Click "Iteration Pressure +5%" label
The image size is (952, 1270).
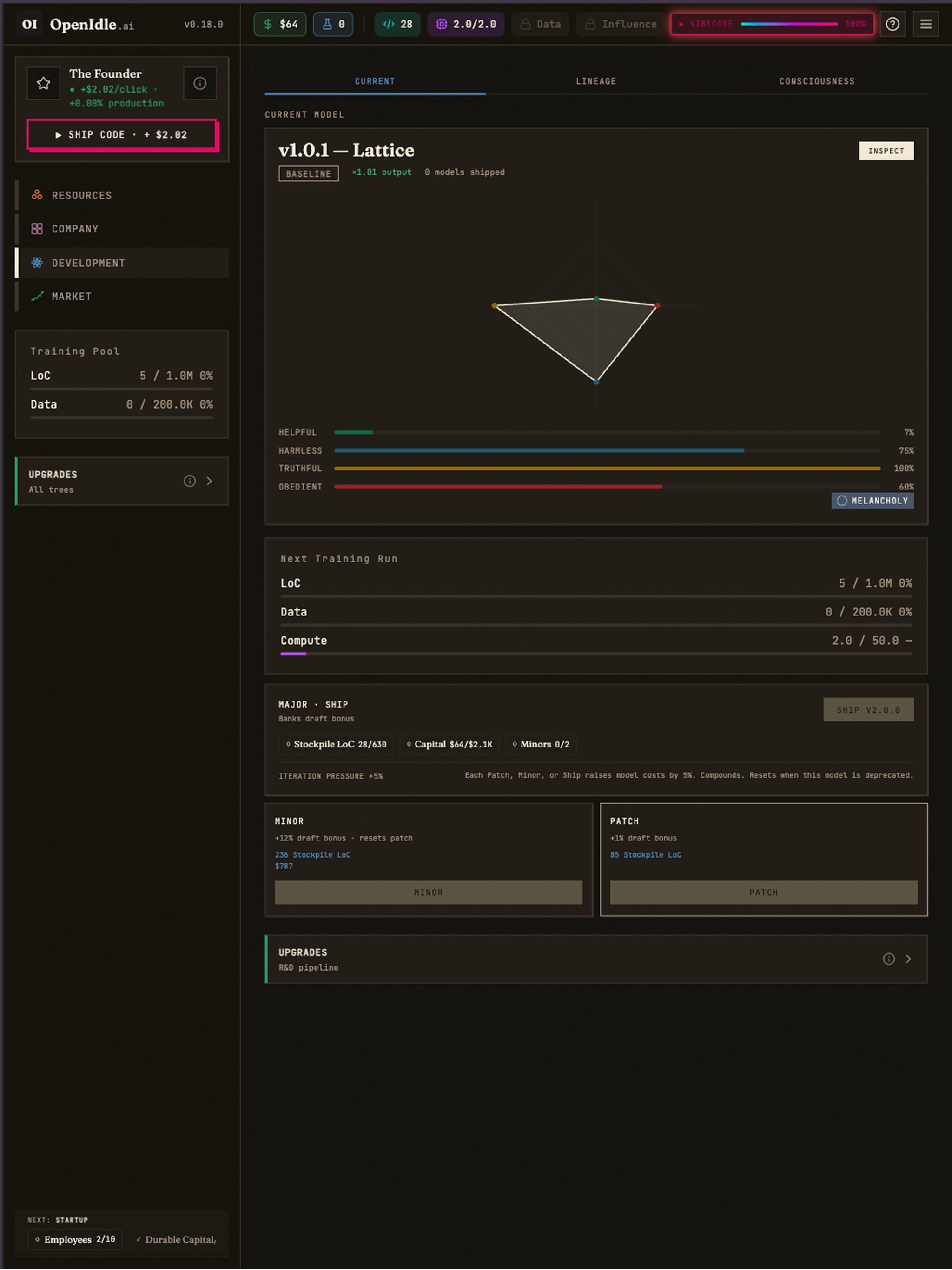pos(331,776)
